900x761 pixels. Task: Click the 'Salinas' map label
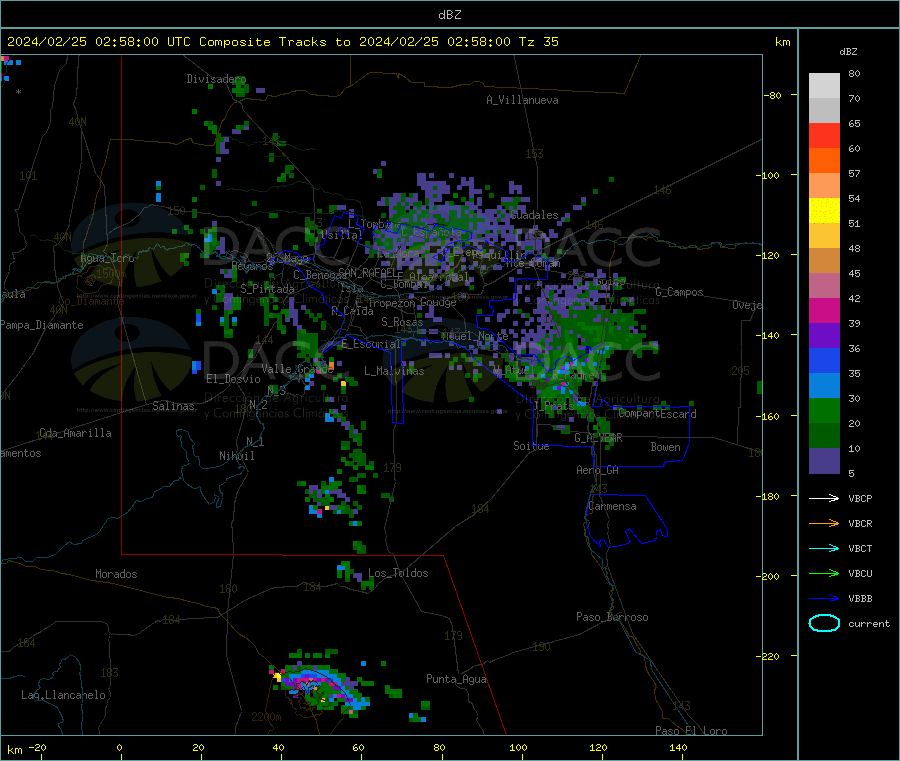pos(173,406)
